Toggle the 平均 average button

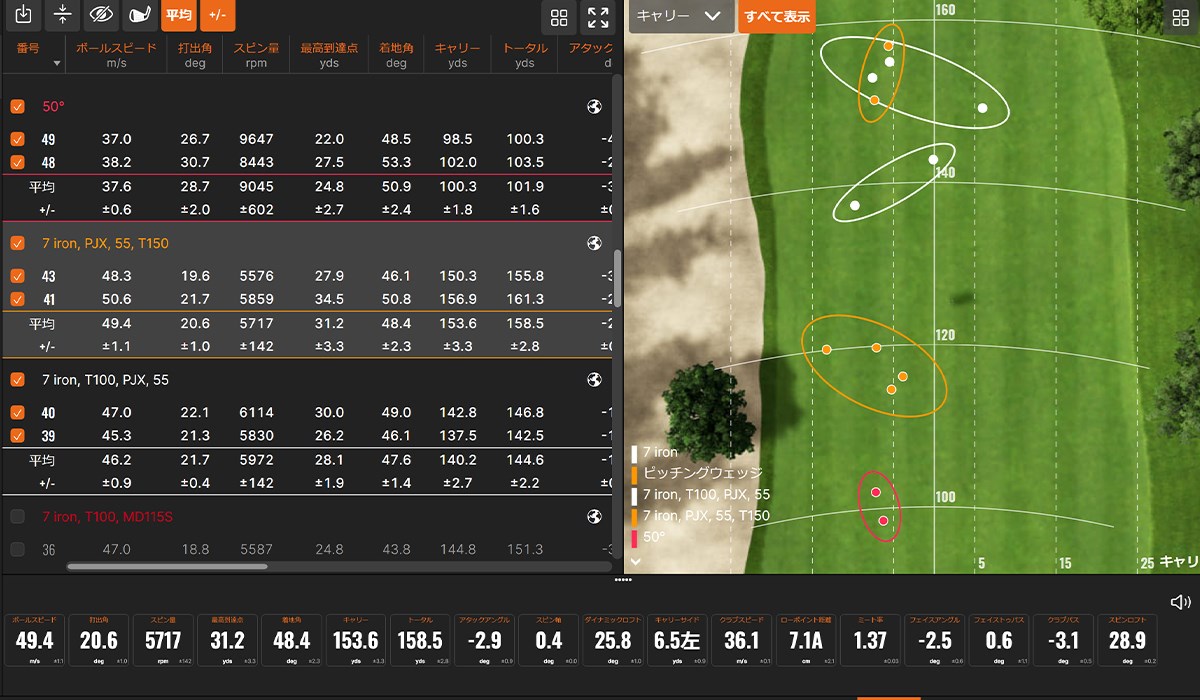tap(178, 15)
